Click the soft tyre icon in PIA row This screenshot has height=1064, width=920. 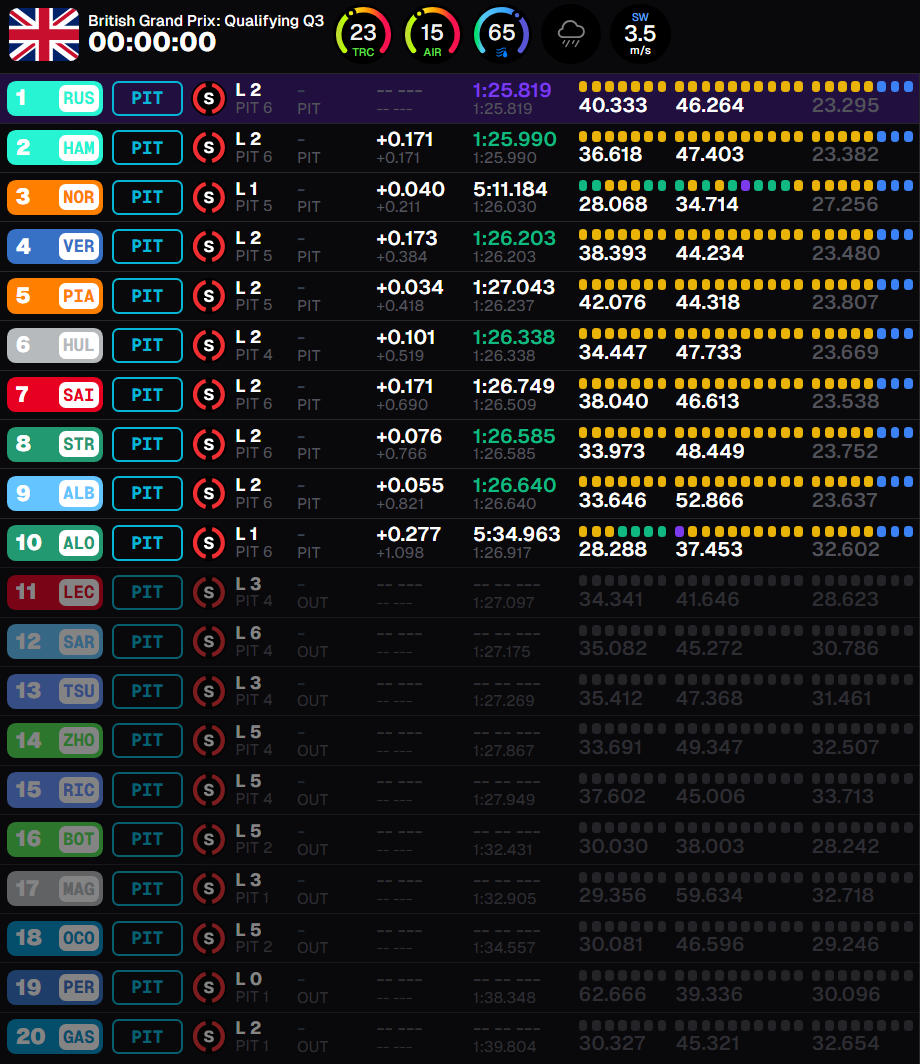coord(208,296)
